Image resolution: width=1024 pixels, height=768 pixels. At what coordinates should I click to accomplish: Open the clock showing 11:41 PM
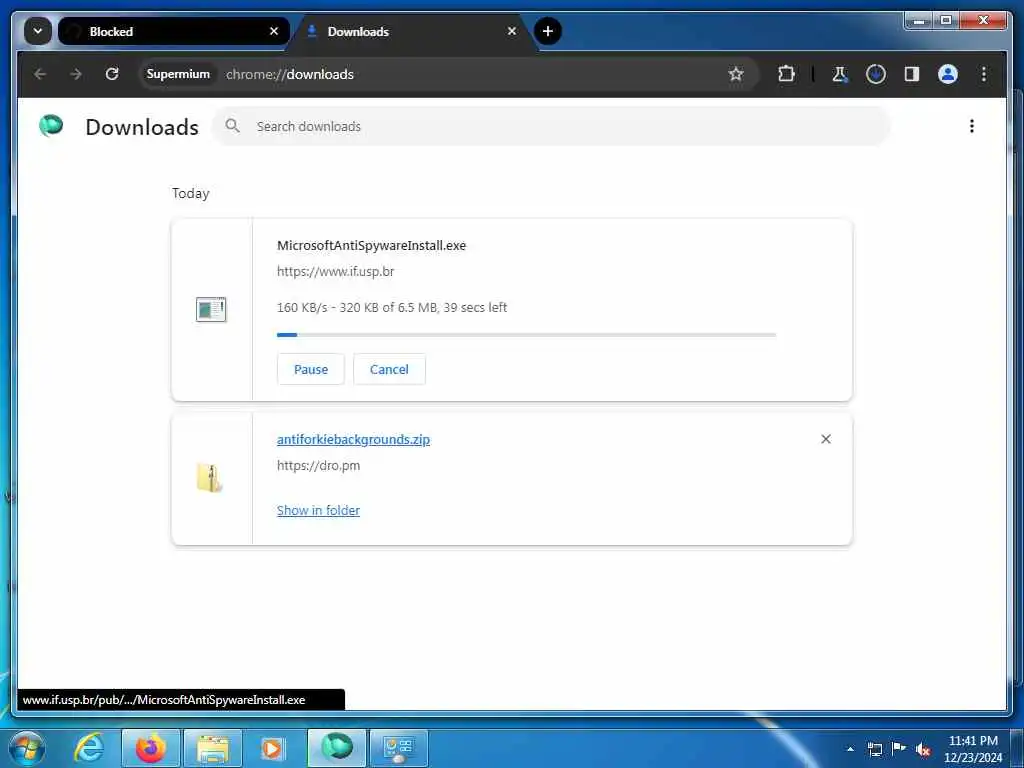pyautogui.click(x=973, y=749)
